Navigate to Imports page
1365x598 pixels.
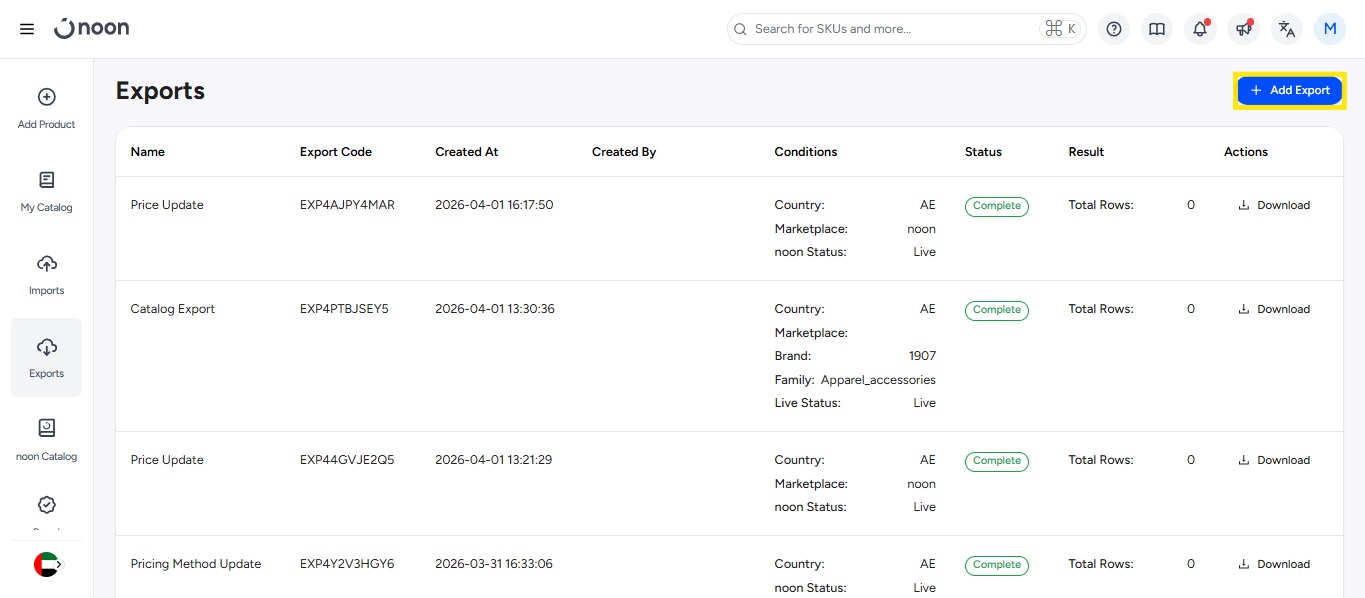pos(46,275)
